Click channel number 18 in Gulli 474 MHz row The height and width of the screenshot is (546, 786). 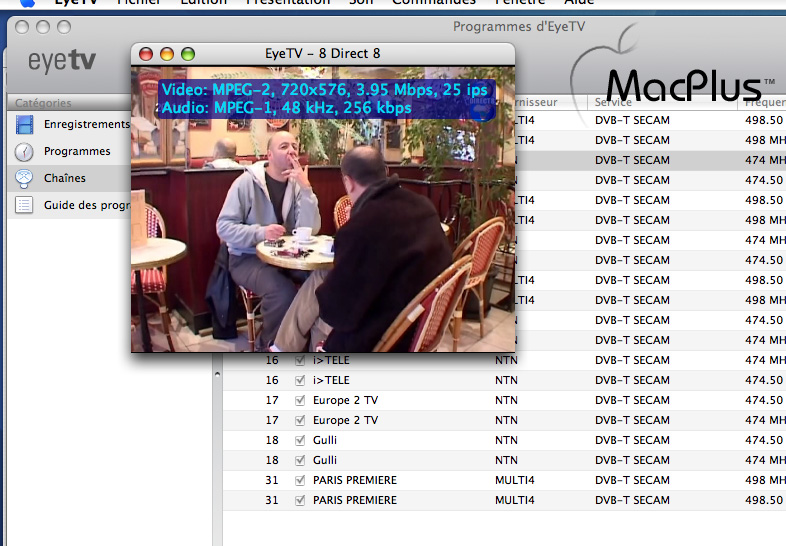(x=272, y=460)
